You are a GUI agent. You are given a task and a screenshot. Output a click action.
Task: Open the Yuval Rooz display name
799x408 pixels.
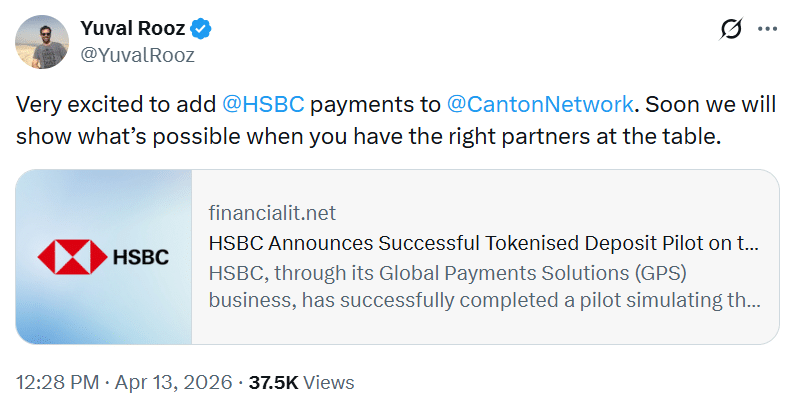(135, 29)
